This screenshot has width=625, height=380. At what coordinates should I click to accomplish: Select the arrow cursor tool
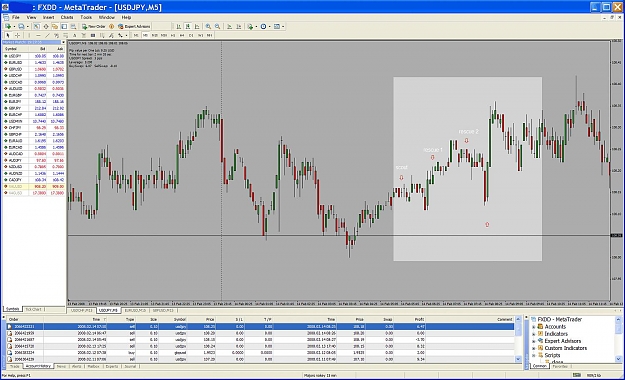click(x=8, y=35)
